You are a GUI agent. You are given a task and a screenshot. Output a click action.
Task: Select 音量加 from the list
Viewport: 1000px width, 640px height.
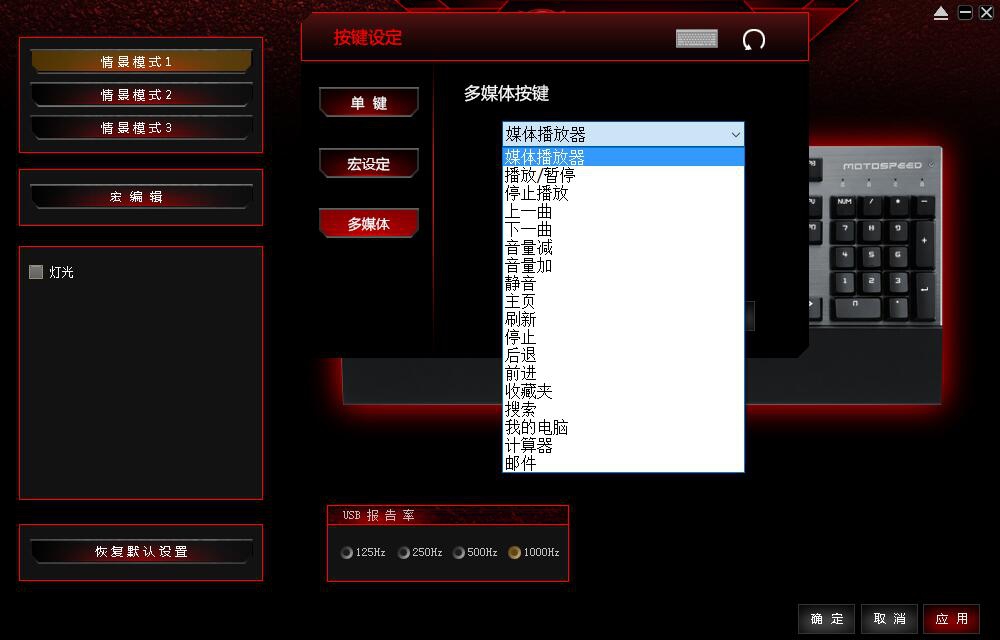[529, 266]
